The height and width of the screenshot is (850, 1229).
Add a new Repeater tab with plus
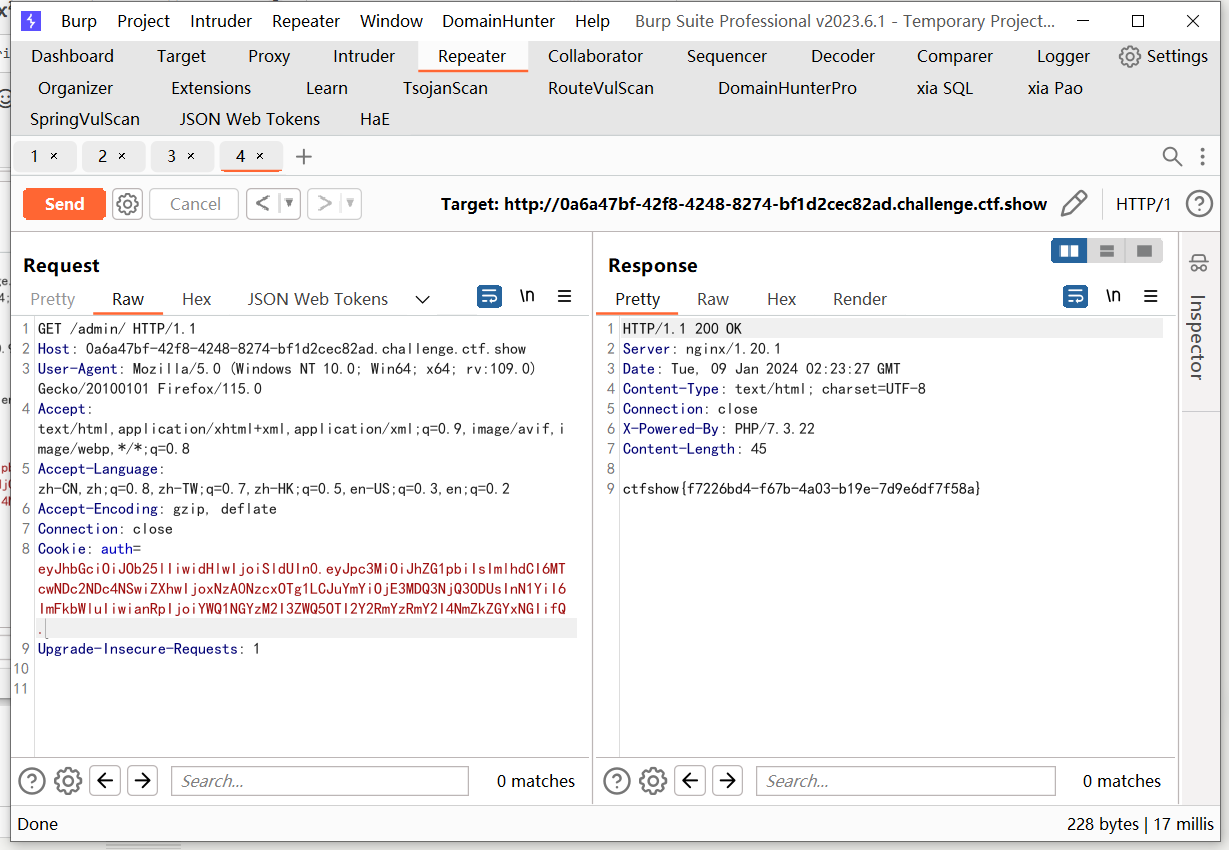[x=304, y=157]
